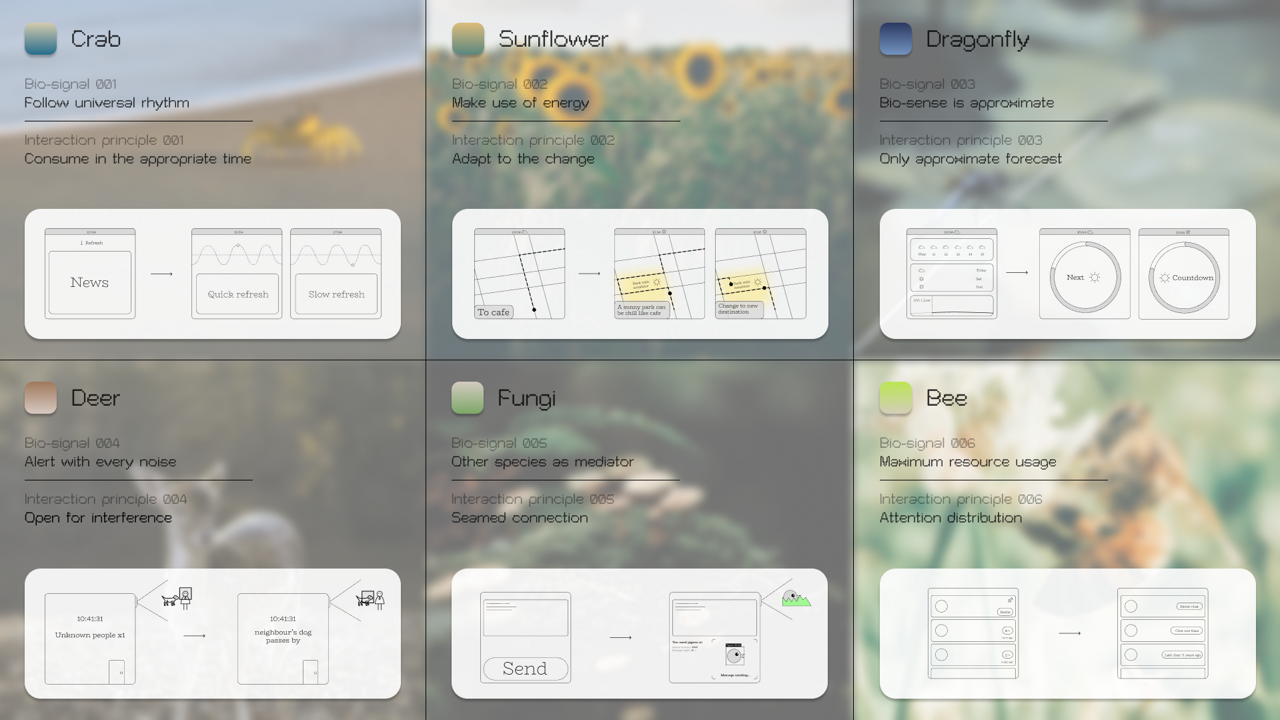Viewport: 1280px width, 720px height.
Task: Select the orange Deer bio-signal icon
Action: point(38,398)
